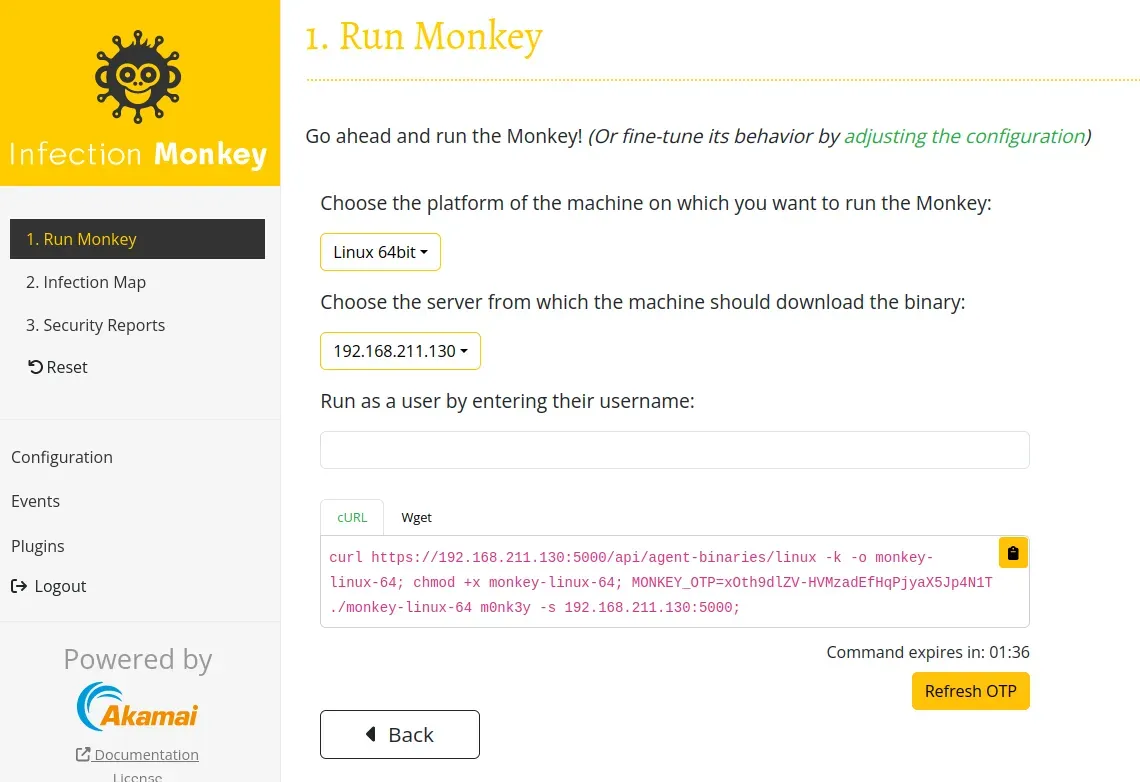The image size is (1140, 782).
Task: Click the copy-to-clipboard icon next to the command
Action: [1012, 552]
